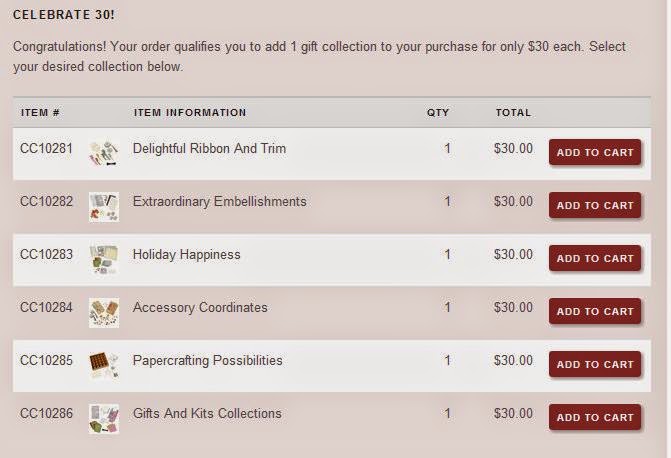
Task: Add Delightful Ribbon And Trim to cart
Action: 595,152
